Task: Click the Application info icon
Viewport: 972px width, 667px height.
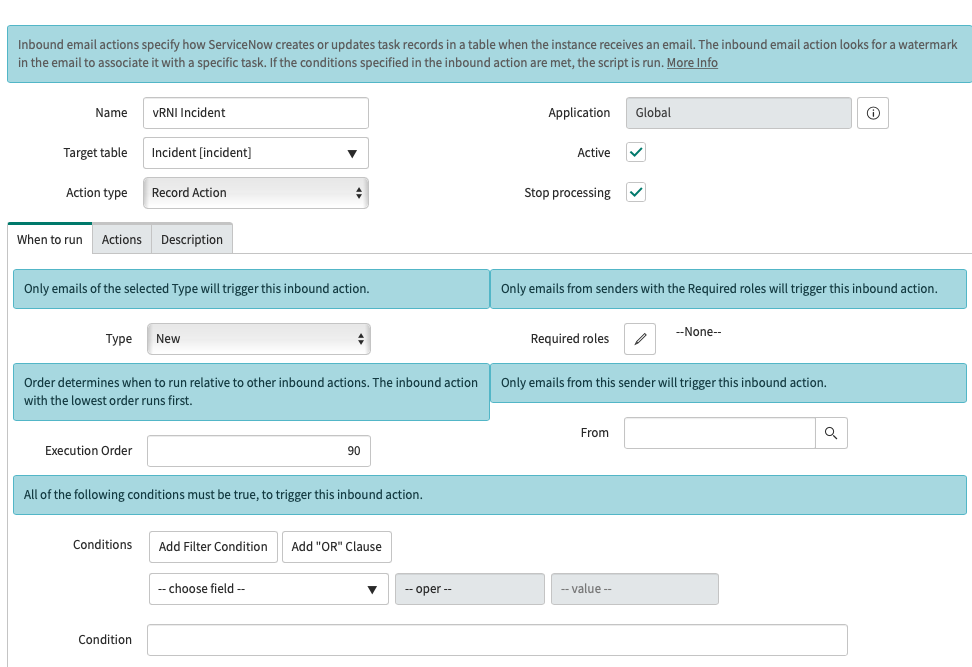Action: click(x=872, y=113)
